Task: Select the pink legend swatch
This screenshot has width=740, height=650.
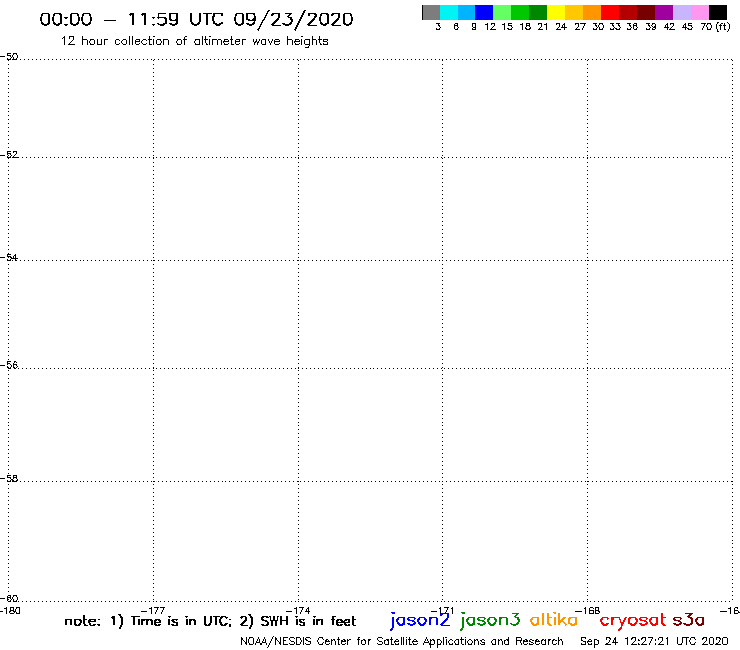Action: click(699, 12)
